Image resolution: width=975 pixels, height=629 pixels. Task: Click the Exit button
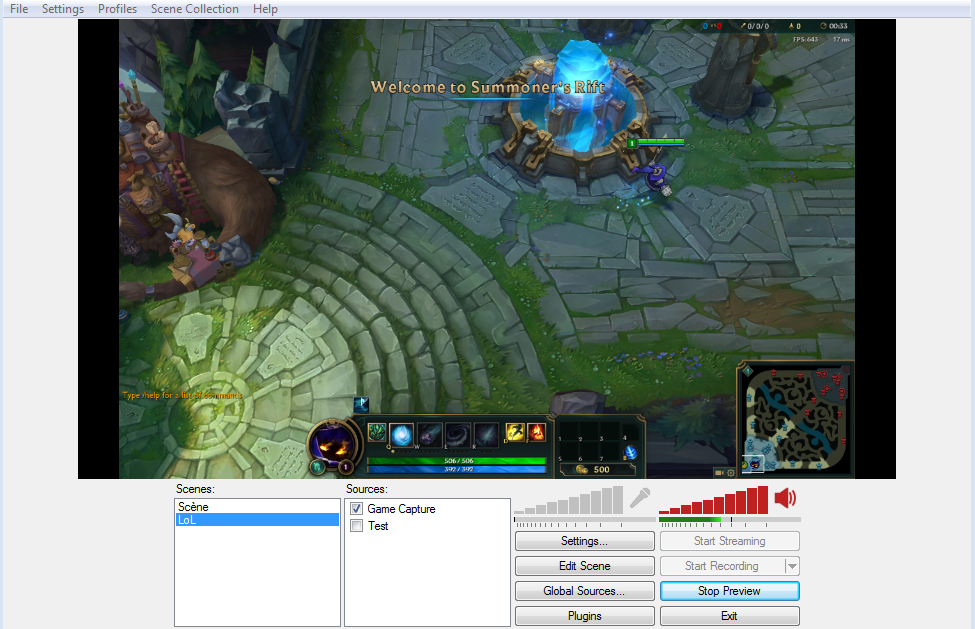click(x=729, y=616)
